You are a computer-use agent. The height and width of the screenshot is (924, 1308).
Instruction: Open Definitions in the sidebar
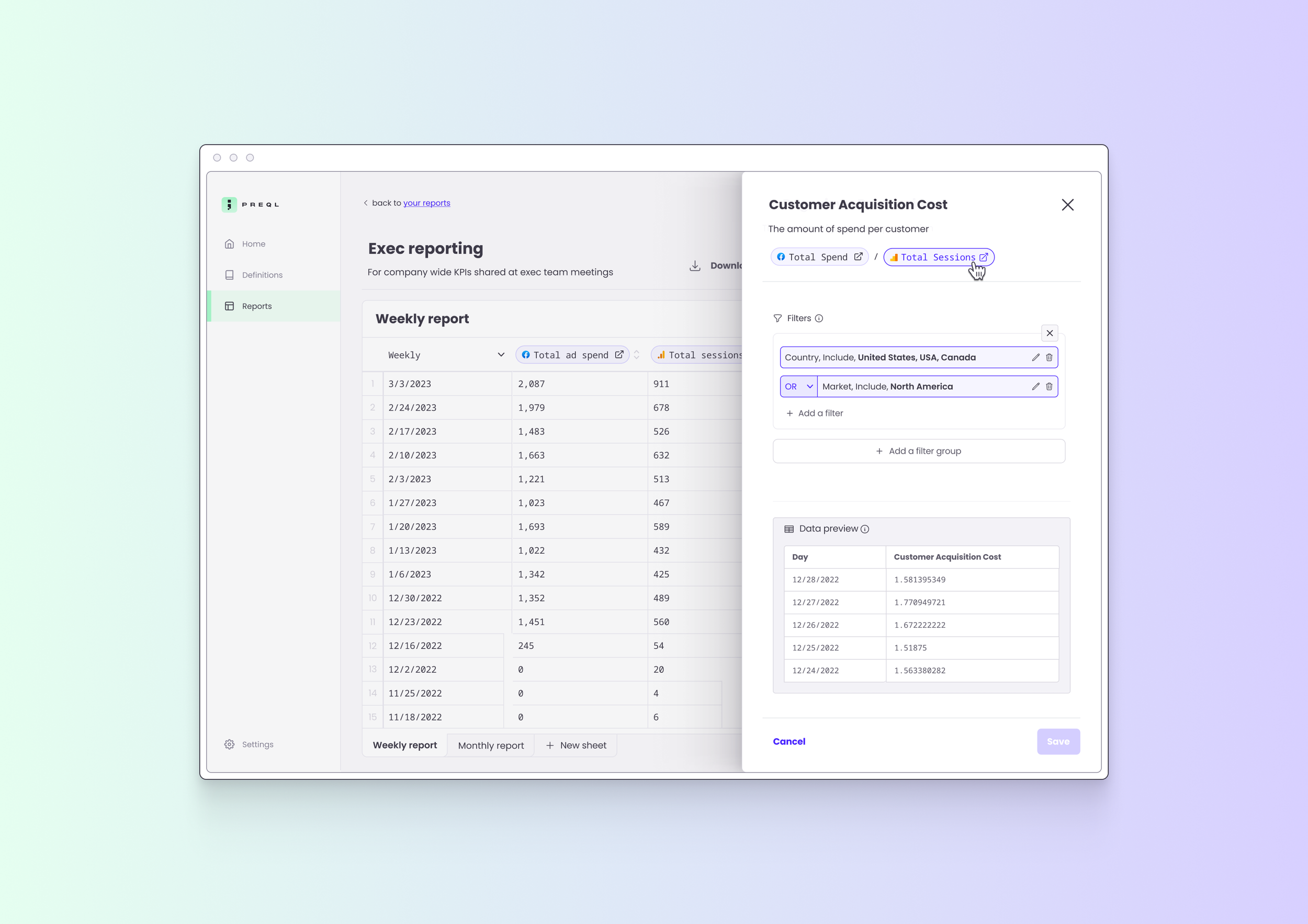click(254, 275)
